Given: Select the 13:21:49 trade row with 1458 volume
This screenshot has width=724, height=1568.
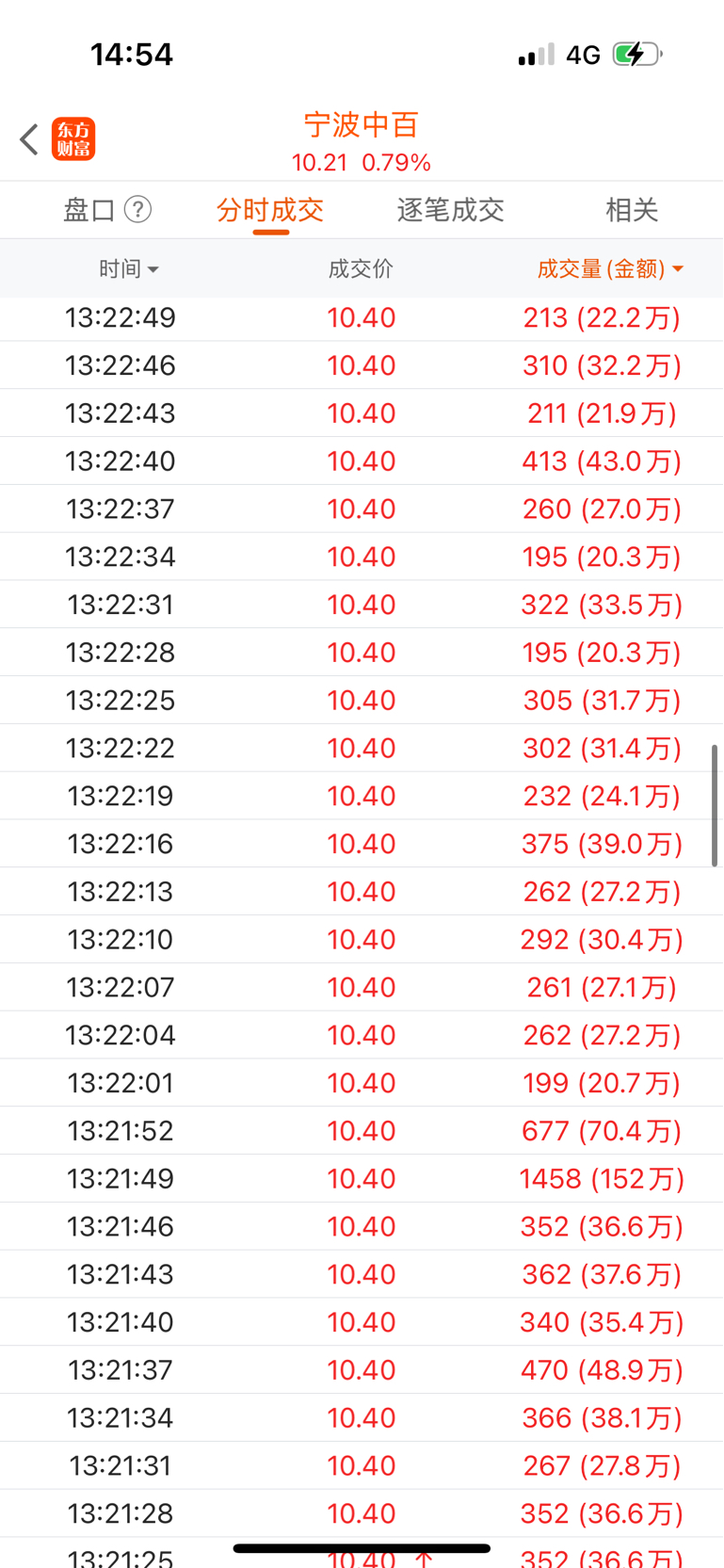Looking at the screenshot, I should [362, 1178].
